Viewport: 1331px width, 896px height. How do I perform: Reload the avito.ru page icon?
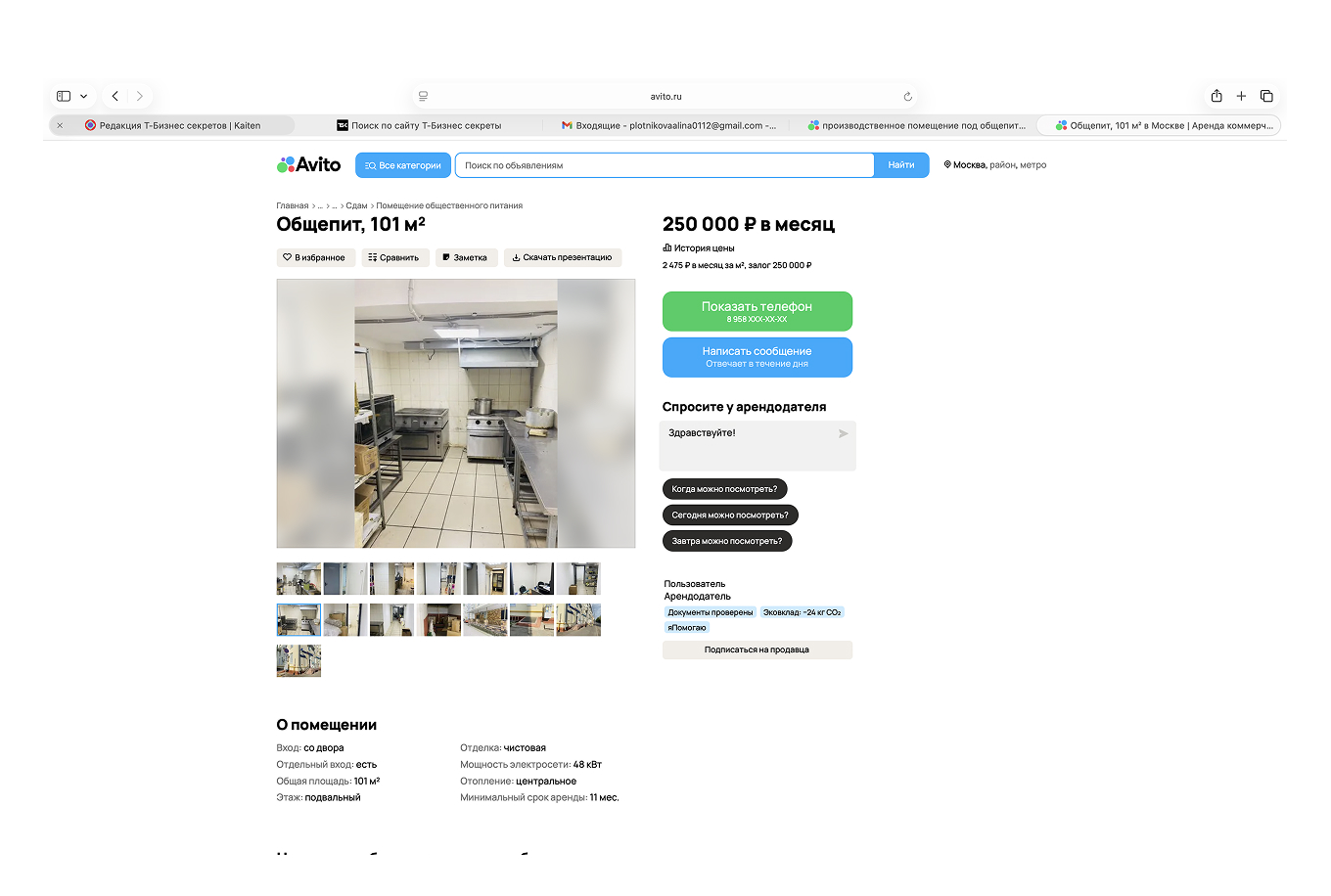(907, 97)
